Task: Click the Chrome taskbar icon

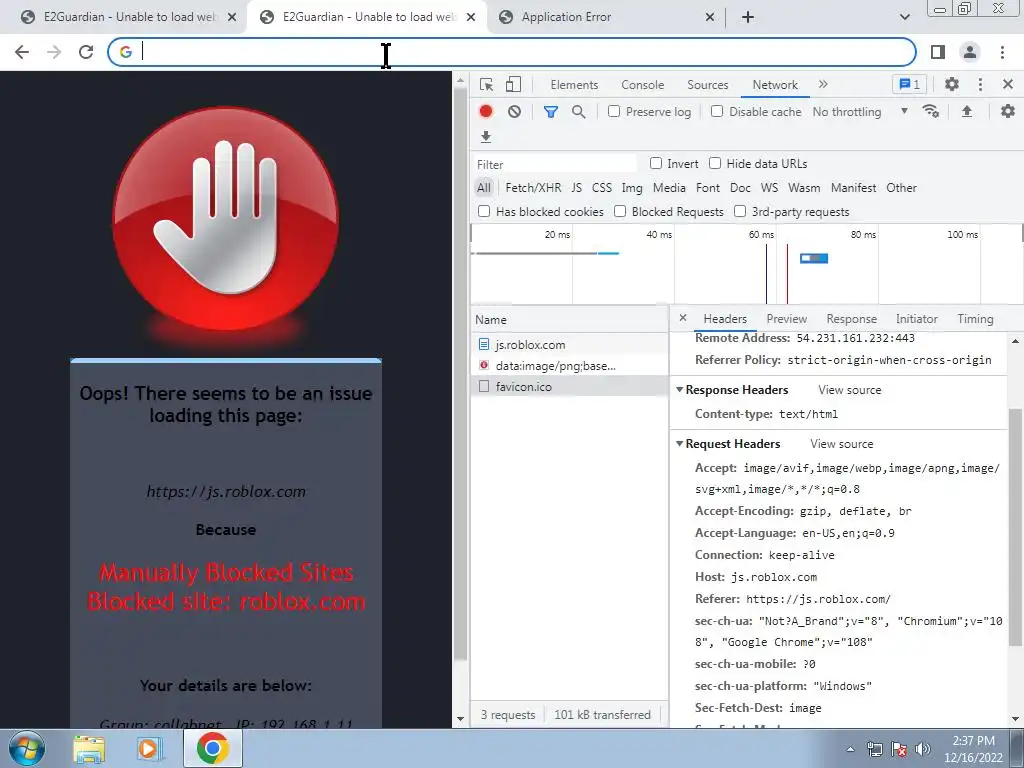Action: click(x=212, y=748)
